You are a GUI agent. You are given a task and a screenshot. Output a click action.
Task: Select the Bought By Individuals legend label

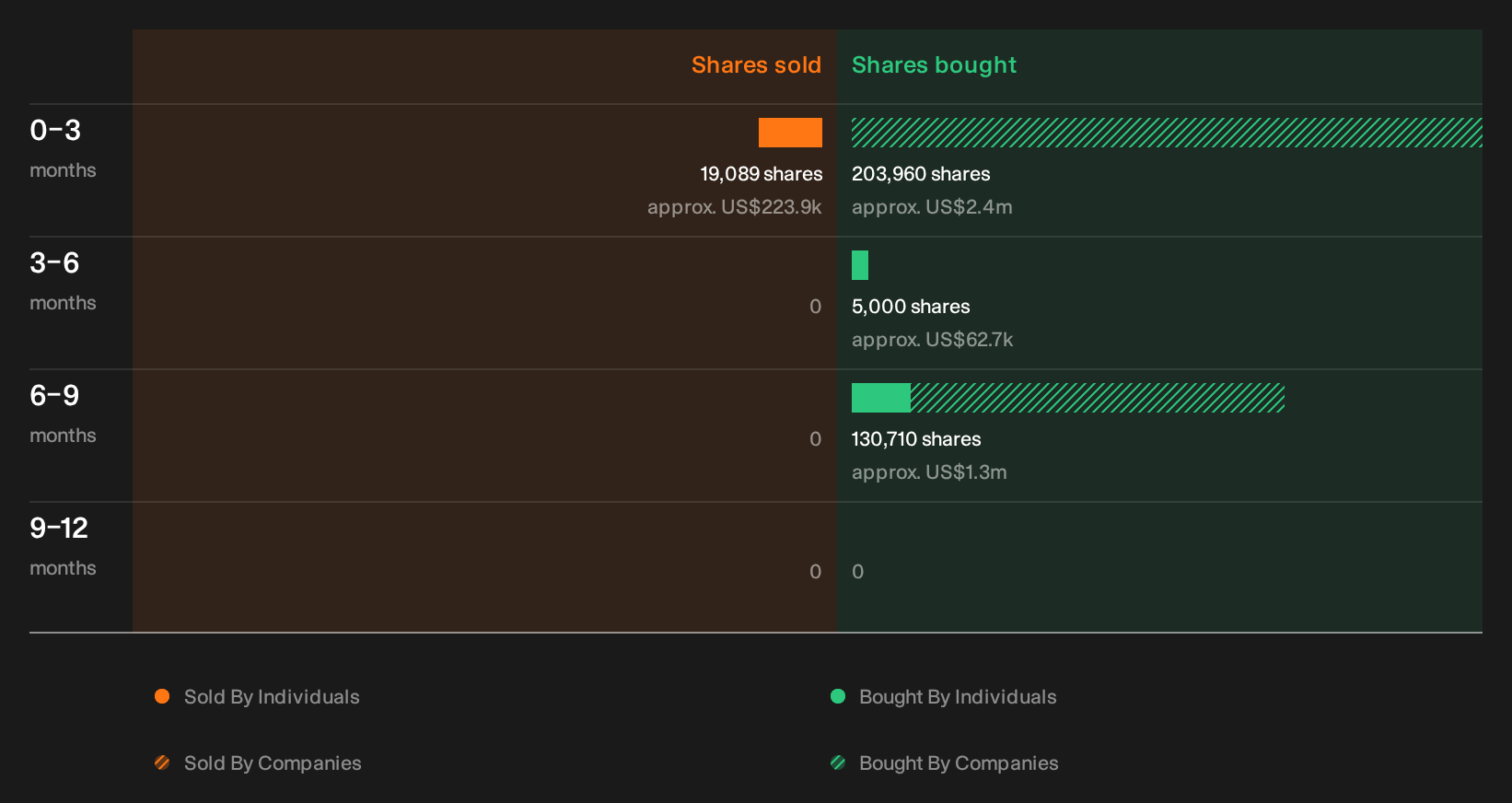[958, 697]
